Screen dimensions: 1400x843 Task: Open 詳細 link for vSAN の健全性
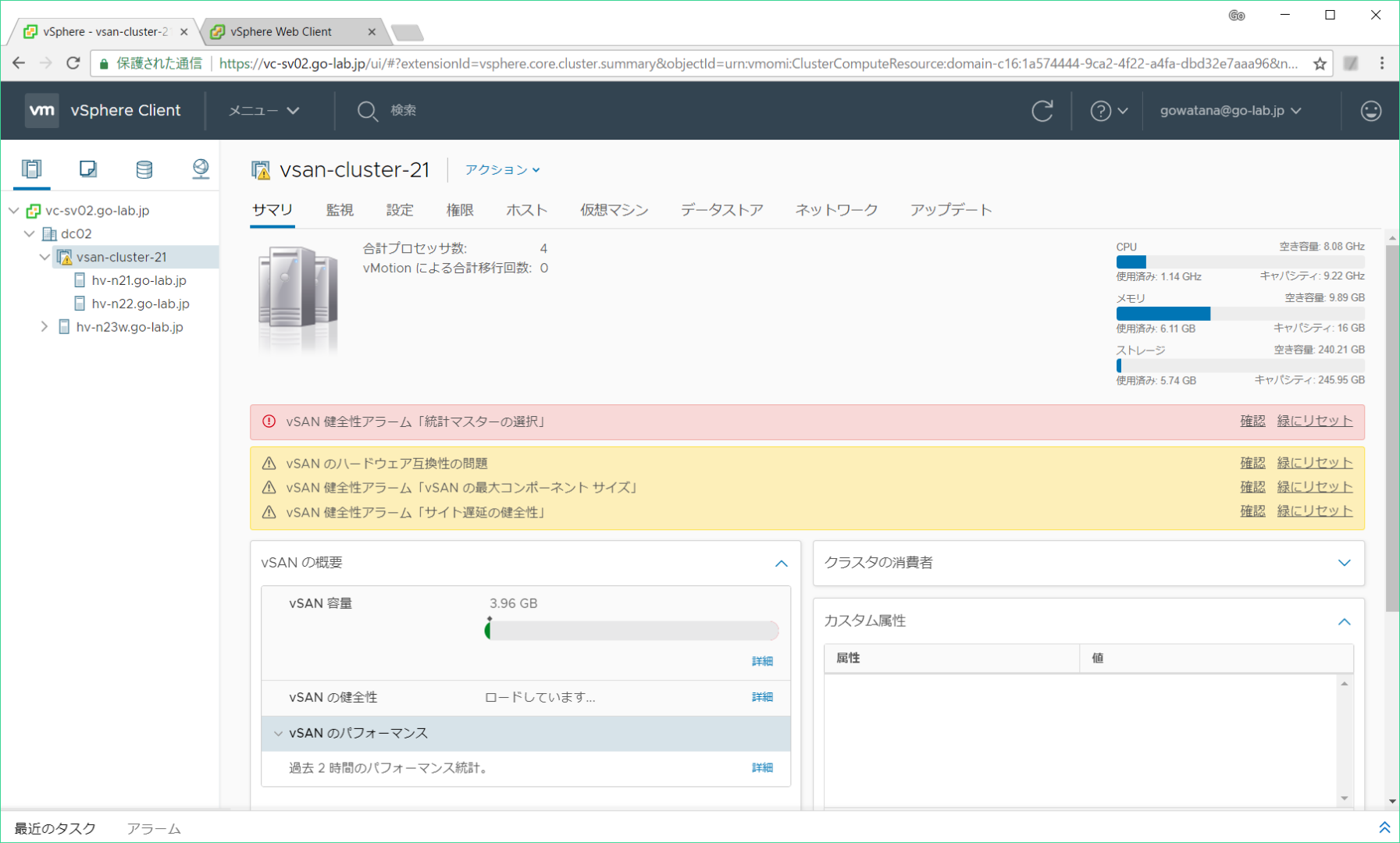click(762, 697)
